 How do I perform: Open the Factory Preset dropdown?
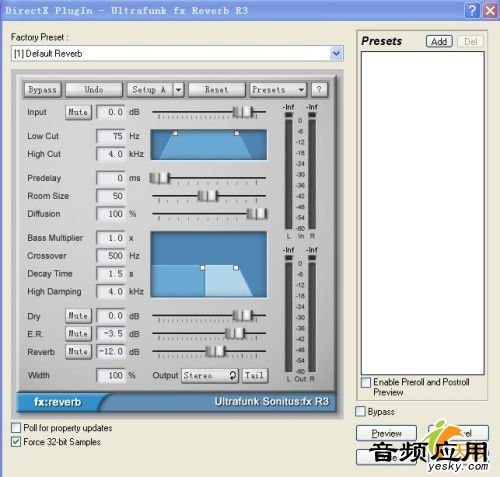(x=336, y=53)
